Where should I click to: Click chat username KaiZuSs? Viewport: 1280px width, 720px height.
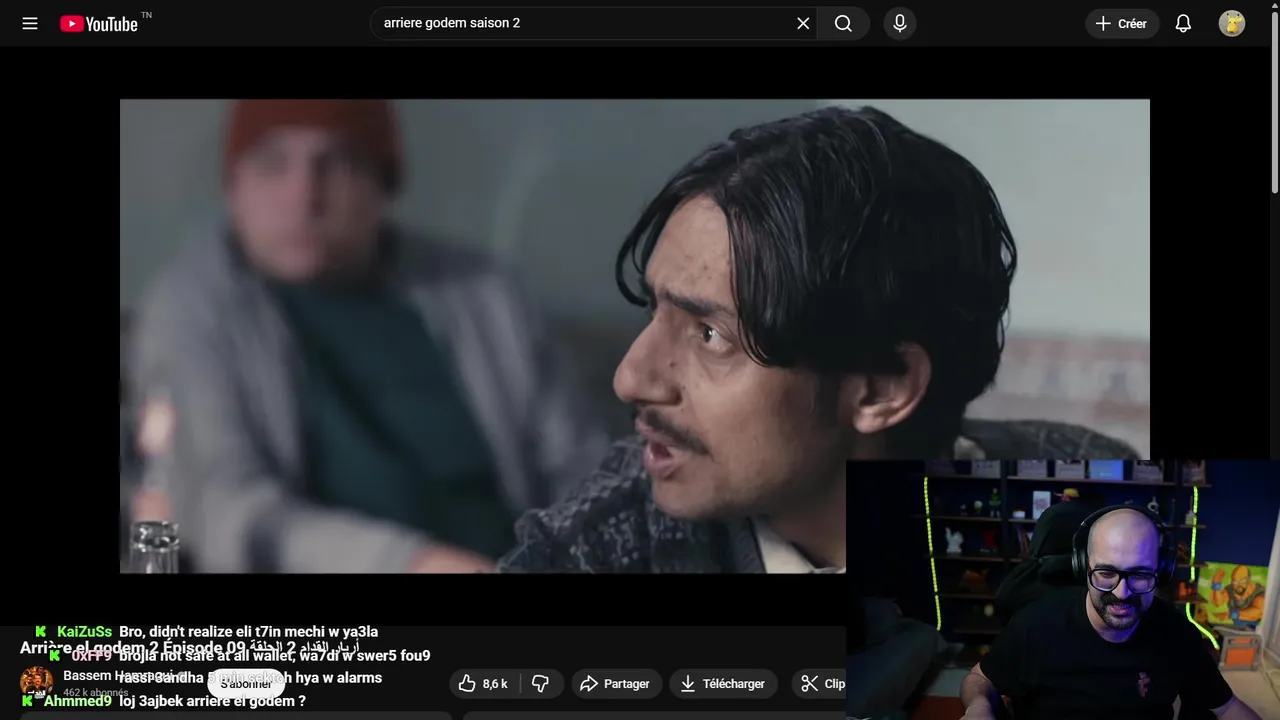pos(84,632)
